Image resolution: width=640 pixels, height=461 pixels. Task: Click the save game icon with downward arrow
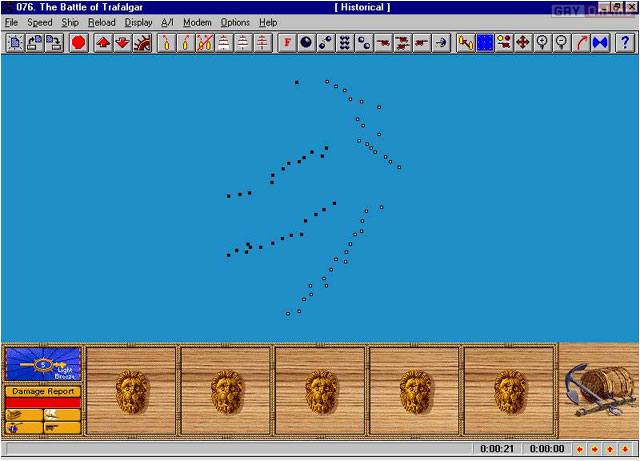coord(53,42)
